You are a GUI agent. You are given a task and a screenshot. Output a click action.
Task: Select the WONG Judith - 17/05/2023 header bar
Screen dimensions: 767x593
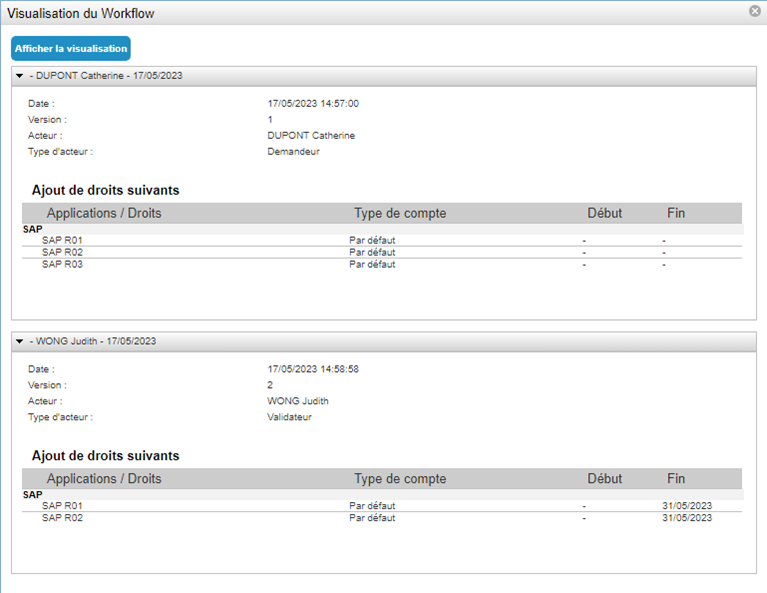tap(384, 342)
